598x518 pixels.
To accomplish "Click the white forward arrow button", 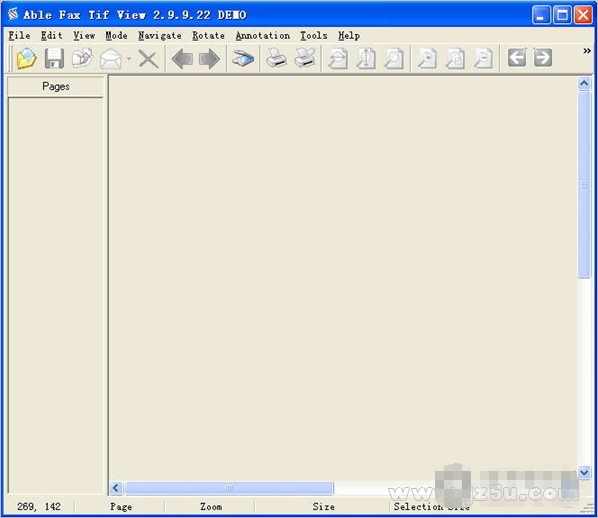I will point(543,58).
